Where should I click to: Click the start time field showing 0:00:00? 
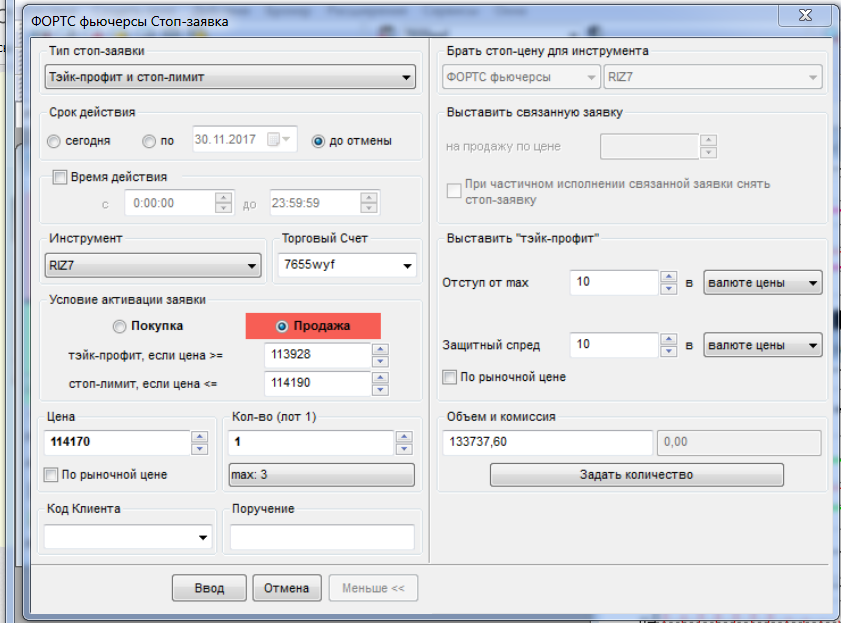click(169, 203)
